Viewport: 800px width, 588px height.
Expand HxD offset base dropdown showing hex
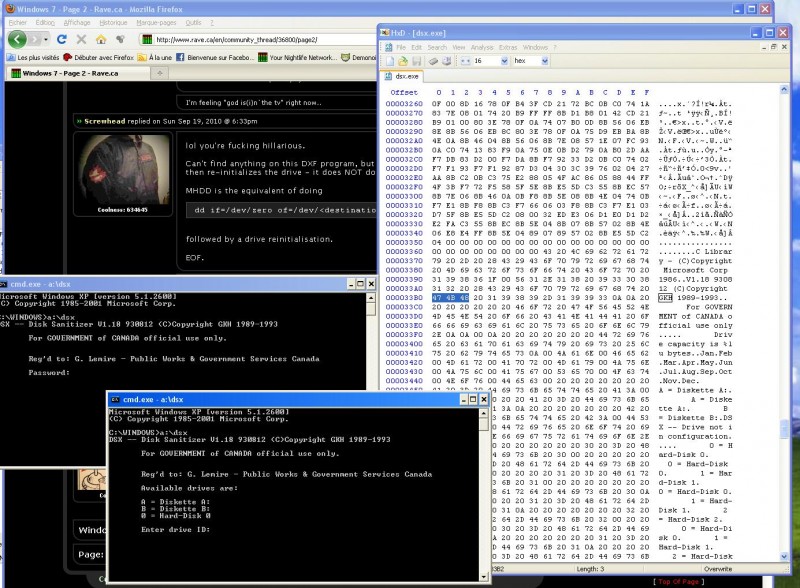544,61
